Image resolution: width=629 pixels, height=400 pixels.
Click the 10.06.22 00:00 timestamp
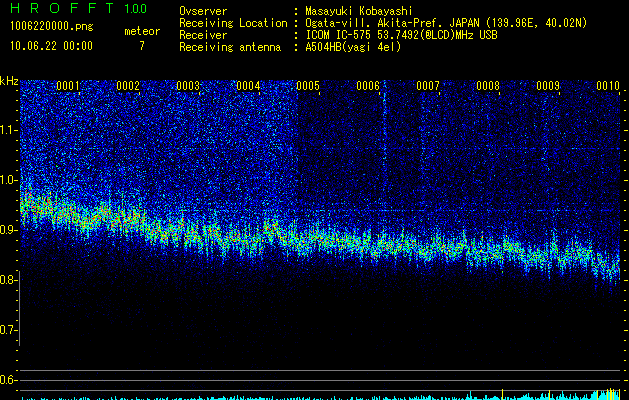[50, 46]
